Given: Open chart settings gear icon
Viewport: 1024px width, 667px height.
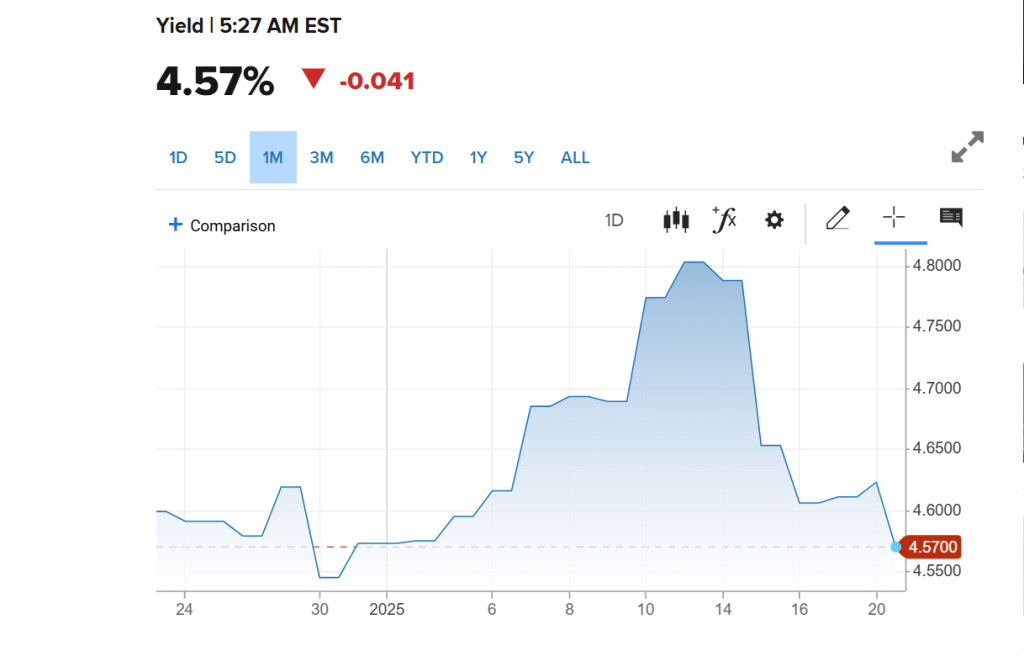Looking at the screenshot, I should [x=774, y=220].
